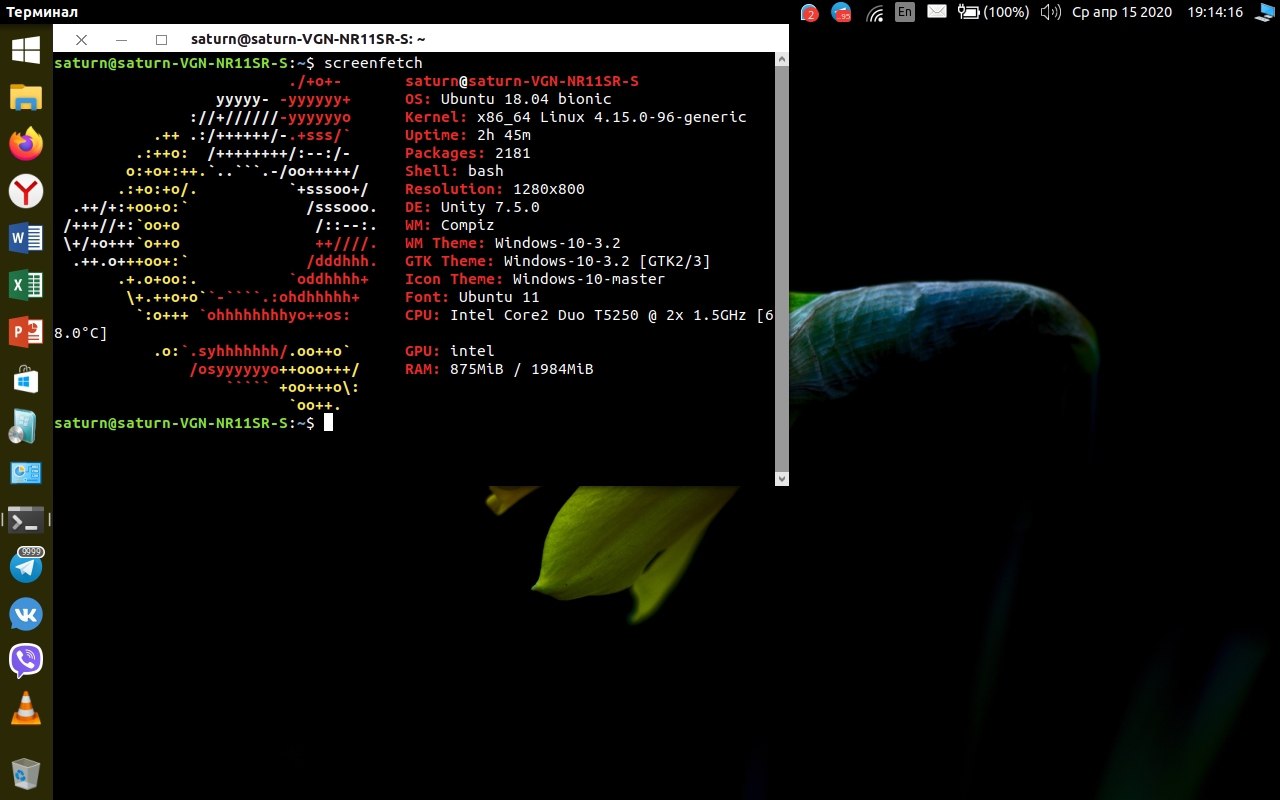Viewport: 1280px width, 800px height.
Task: Click the 'Uptime: 2h 45m' line
Action: pos(468,135)
